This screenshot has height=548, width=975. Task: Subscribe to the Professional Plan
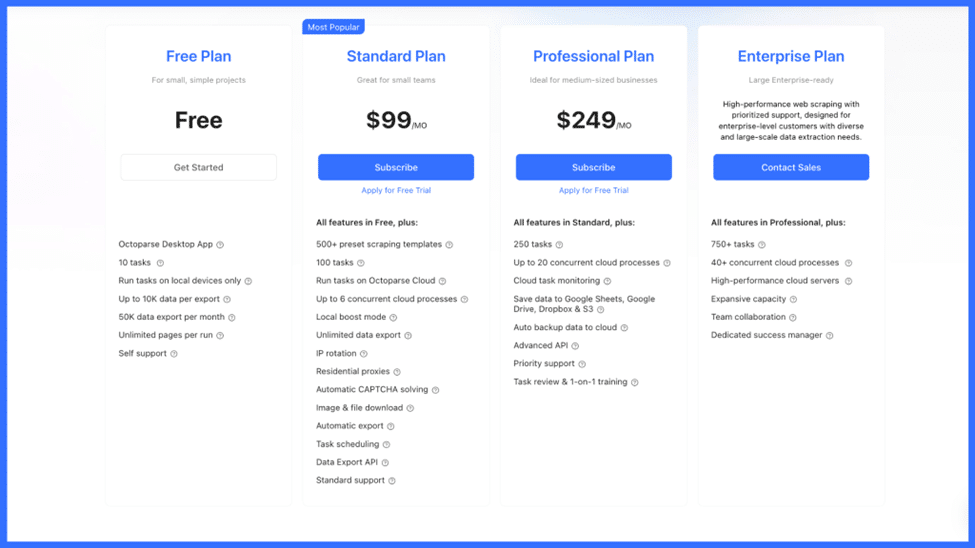[x=594, y=167]
